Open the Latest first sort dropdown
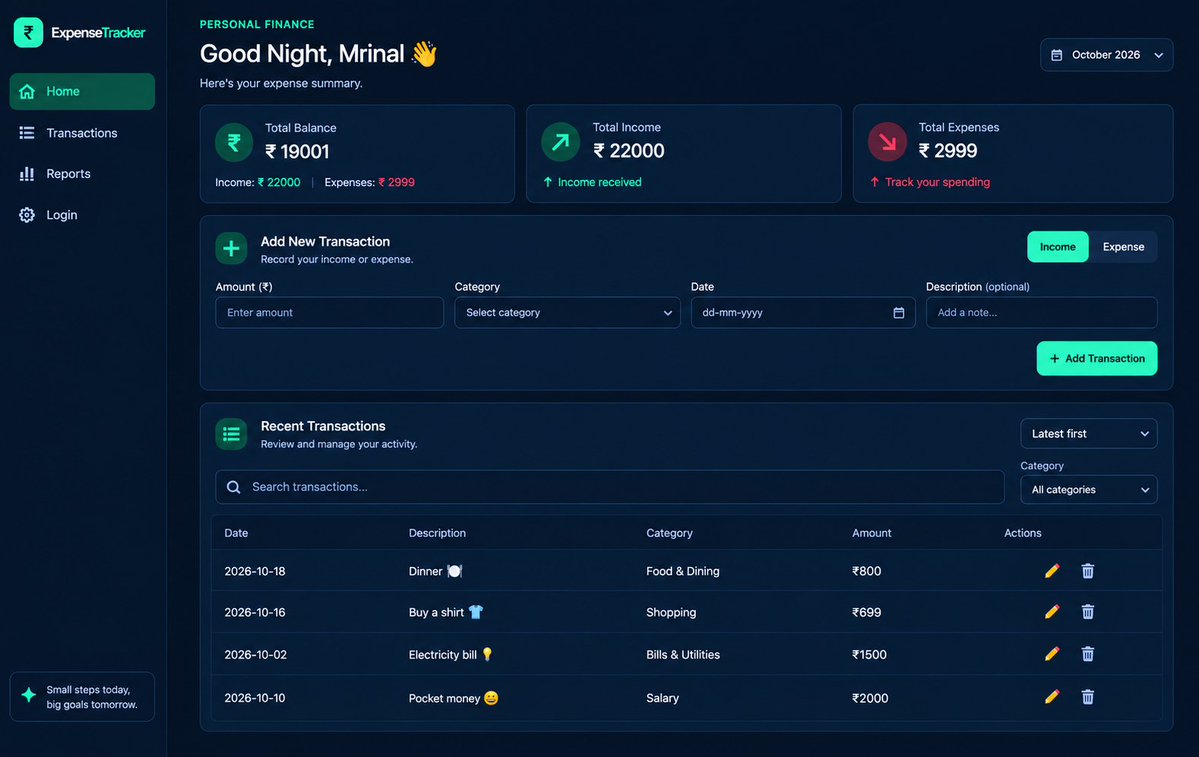The width and height of the screenshot is (1199, 757). pos(1089,434)
